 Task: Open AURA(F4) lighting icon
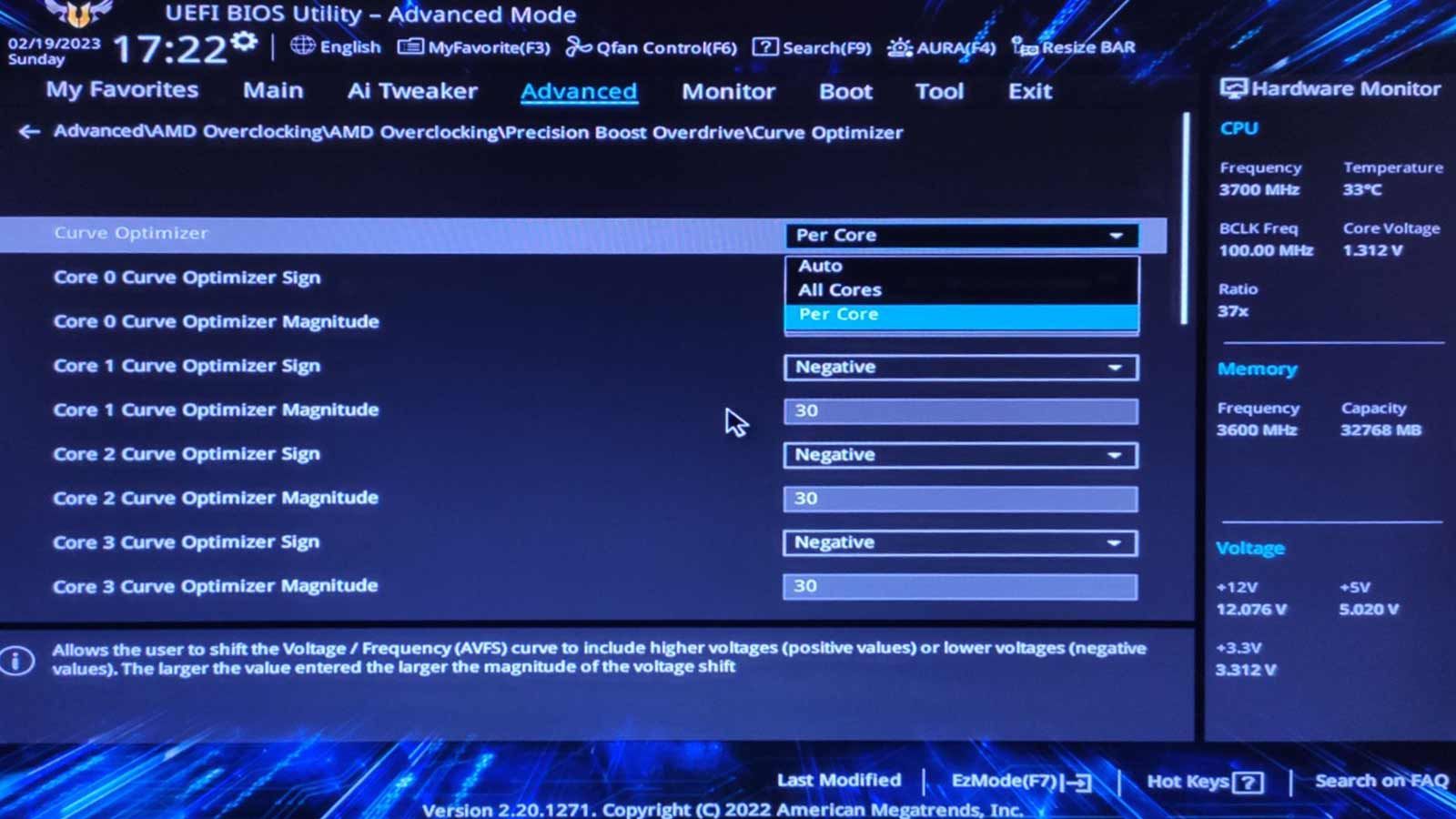(900, 47)
